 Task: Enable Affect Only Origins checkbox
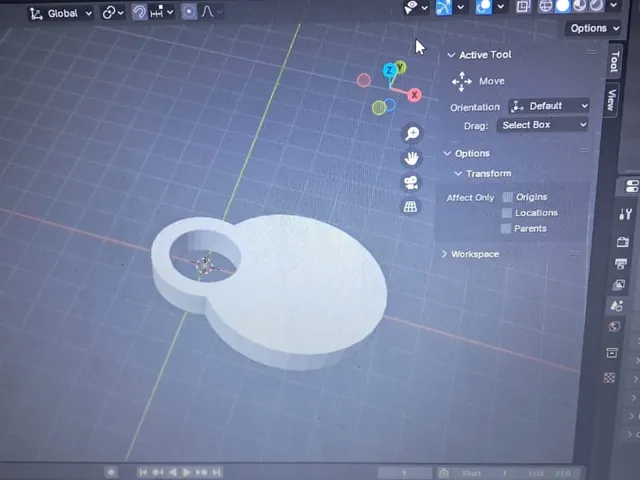coord(507,197)
